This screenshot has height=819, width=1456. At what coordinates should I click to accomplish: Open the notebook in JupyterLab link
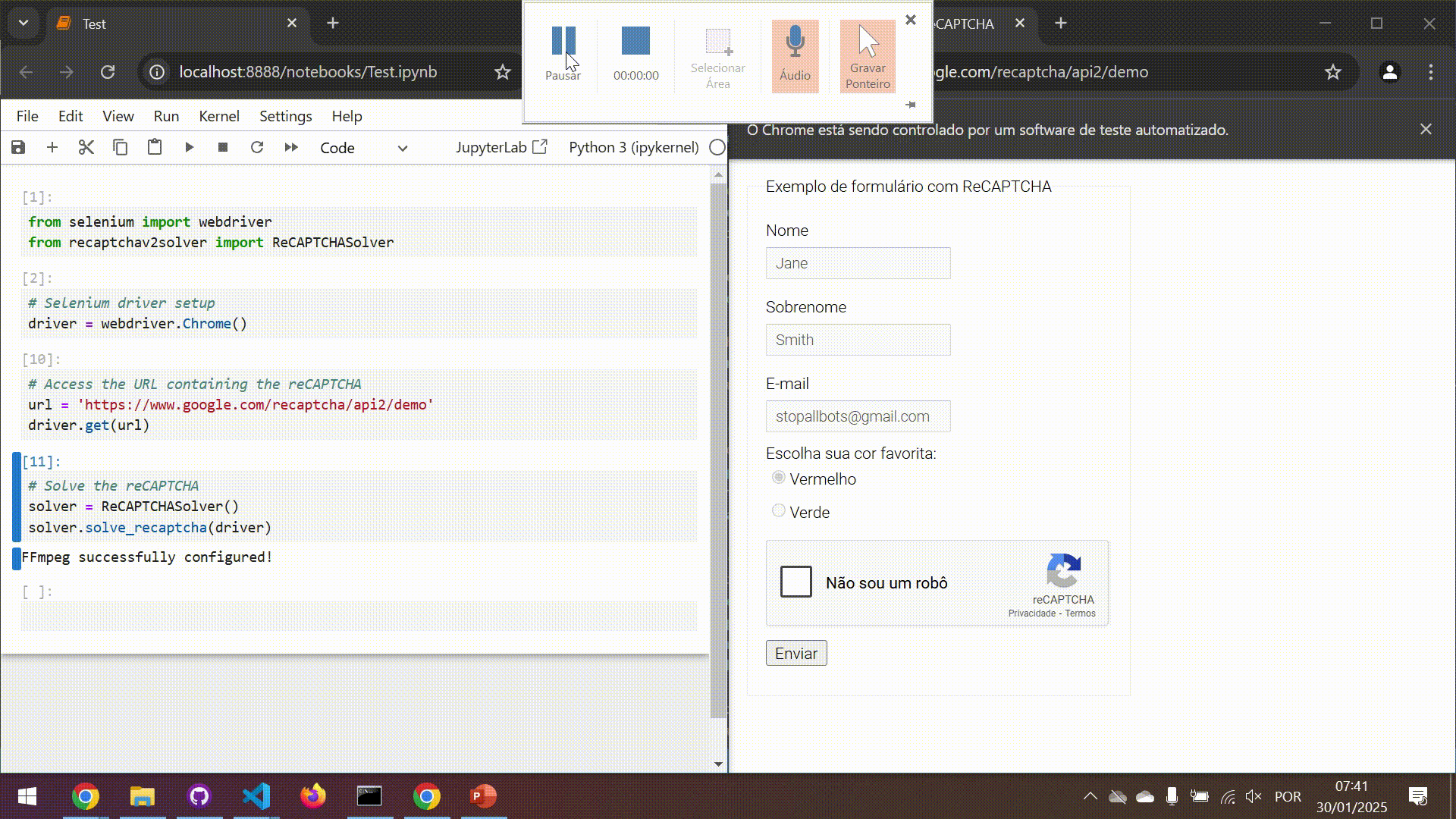[501, 147]
